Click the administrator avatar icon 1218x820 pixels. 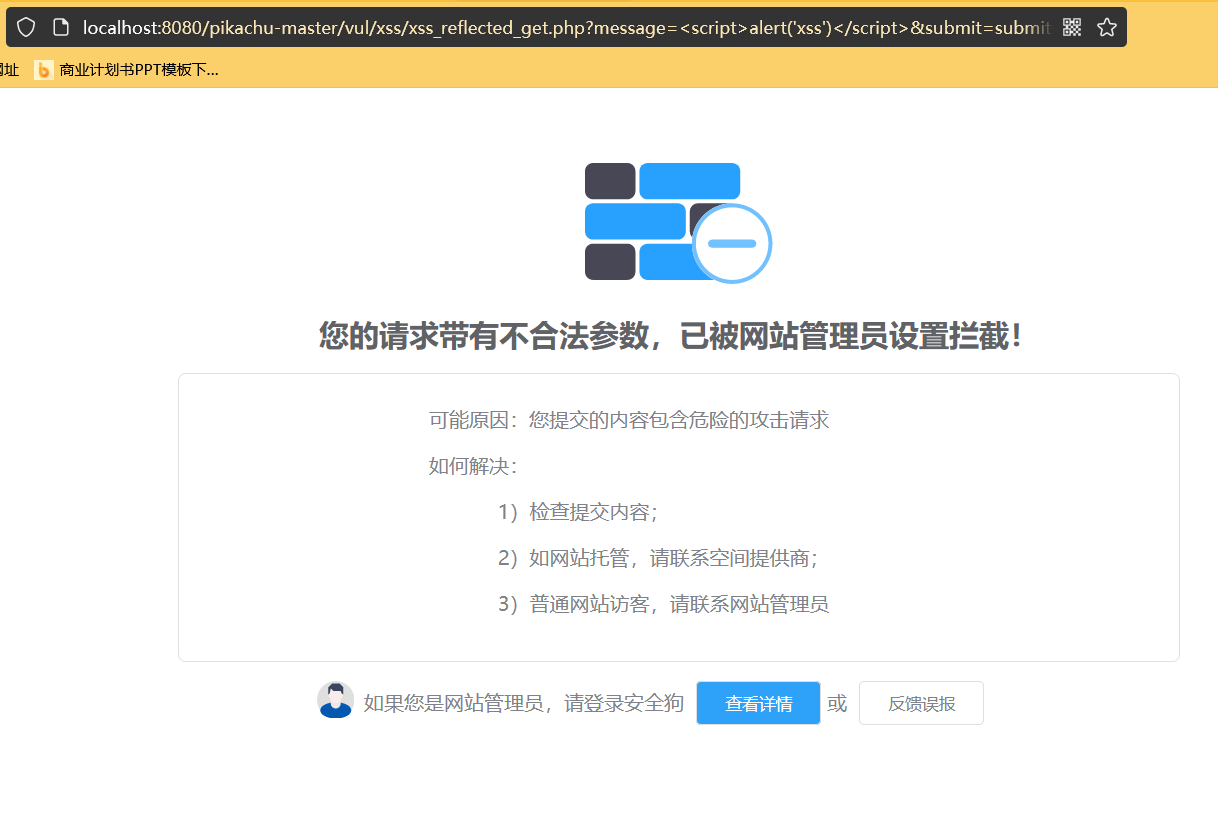335,700
